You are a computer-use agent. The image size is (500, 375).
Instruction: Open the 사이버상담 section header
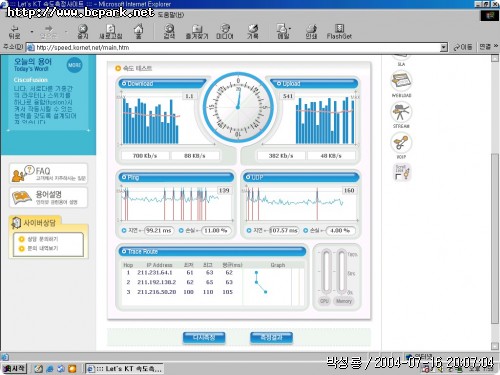(x=35, y=223)
